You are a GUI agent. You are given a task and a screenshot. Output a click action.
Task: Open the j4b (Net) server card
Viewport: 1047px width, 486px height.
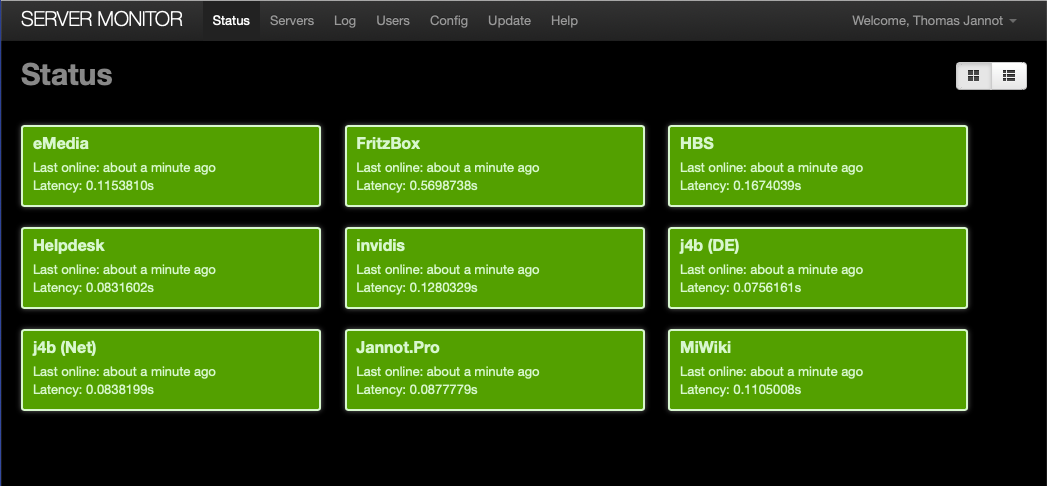point(171,370)
